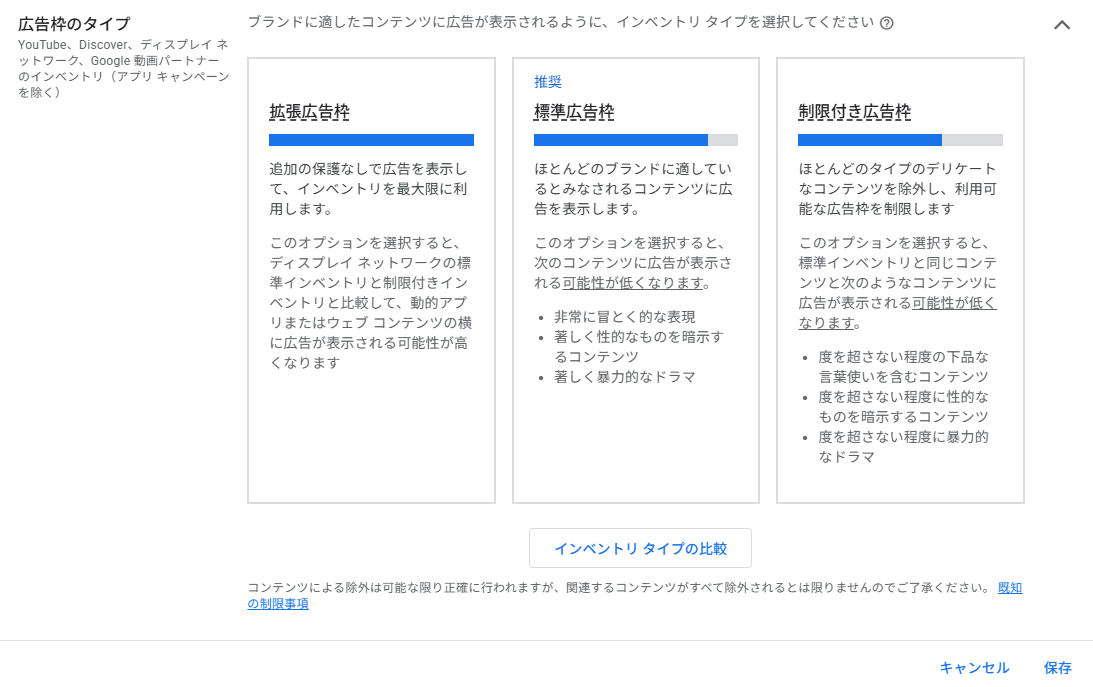Image resolution: width=1093 pixels, height=687 pixels.
Task: Open the 既知の制限事項 link
Action: click(1009, 588)
